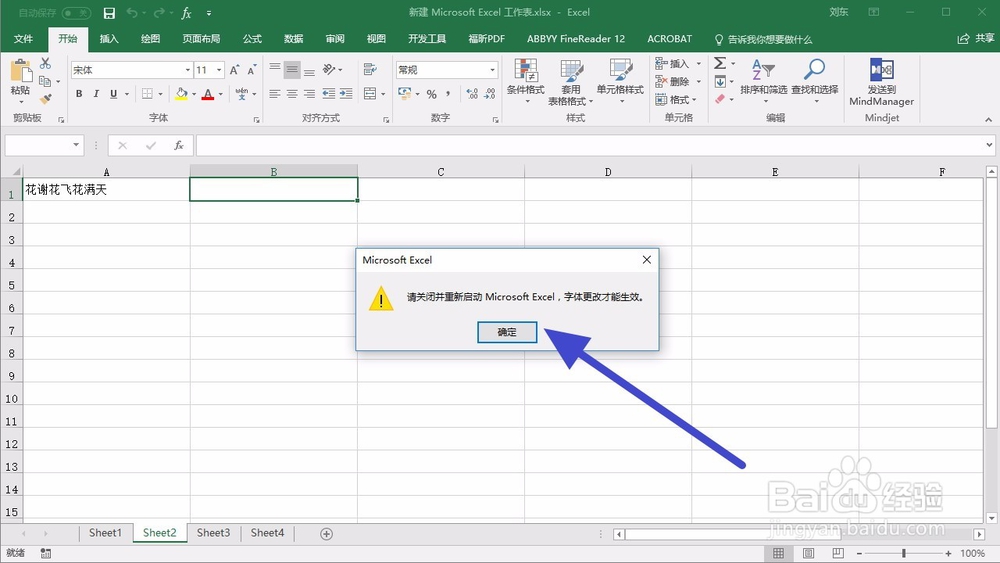Click the Wrap Text icon

click(370, 69)
